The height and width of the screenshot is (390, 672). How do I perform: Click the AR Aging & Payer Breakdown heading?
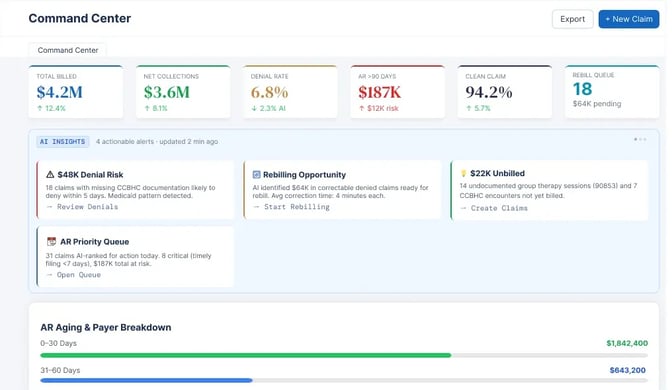[106, 327]
